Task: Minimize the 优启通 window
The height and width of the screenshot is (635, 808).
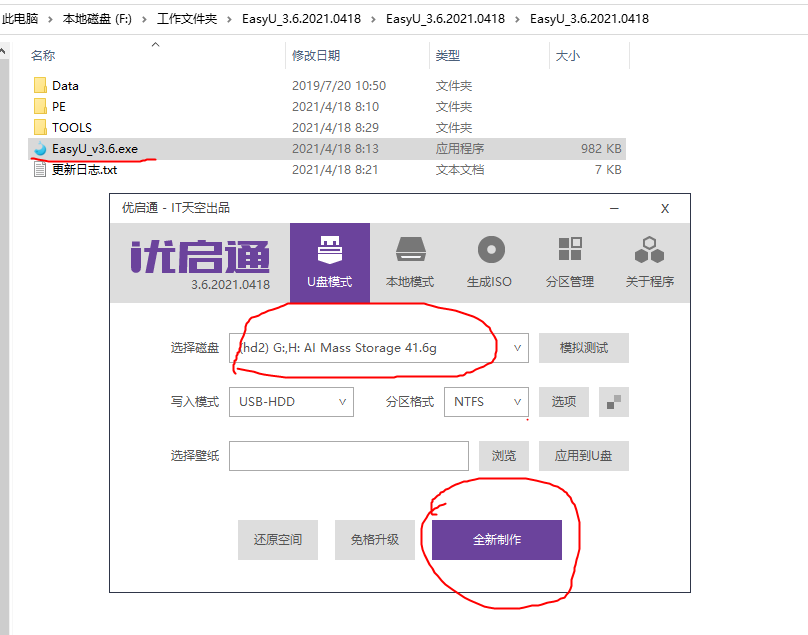Action: pyautogui.click(x=614, y=209)
